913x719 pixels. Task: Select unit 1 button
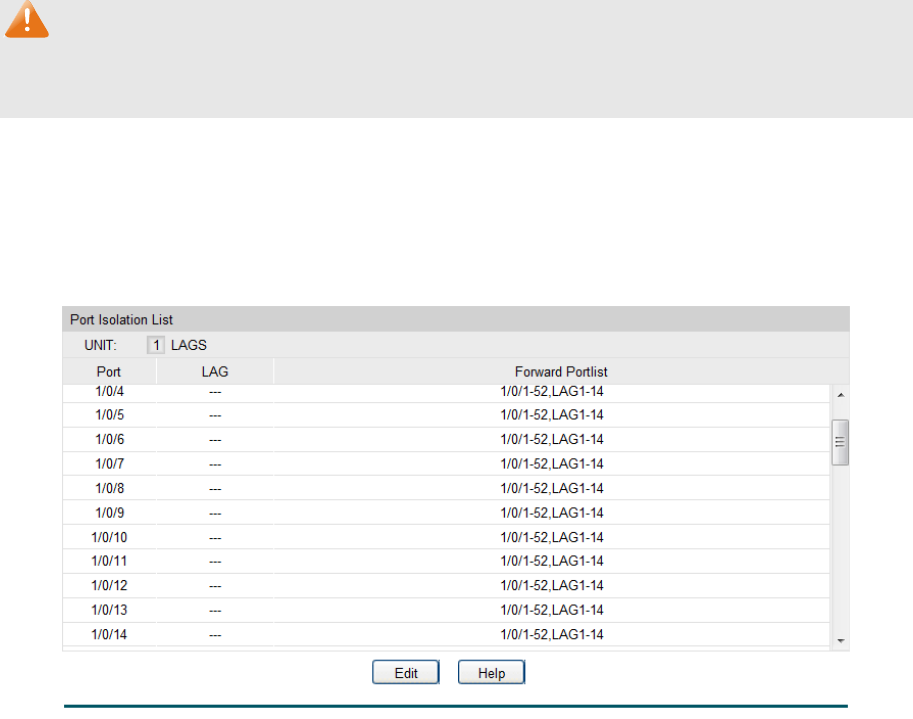click(155, 345)
